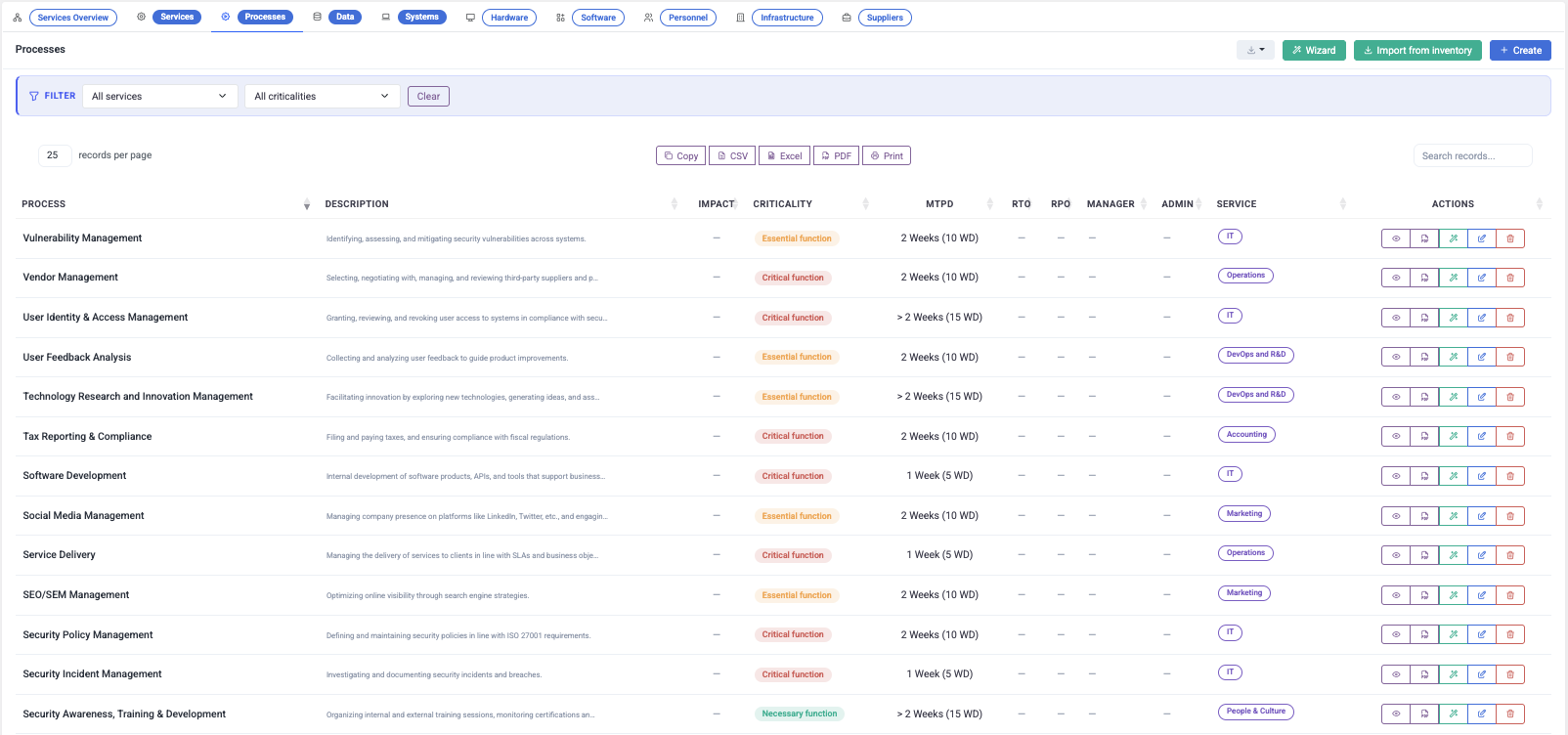The height and width of the screenshot is (735, 1568).
Task: Click Import from inventory
Action: 1417,50
